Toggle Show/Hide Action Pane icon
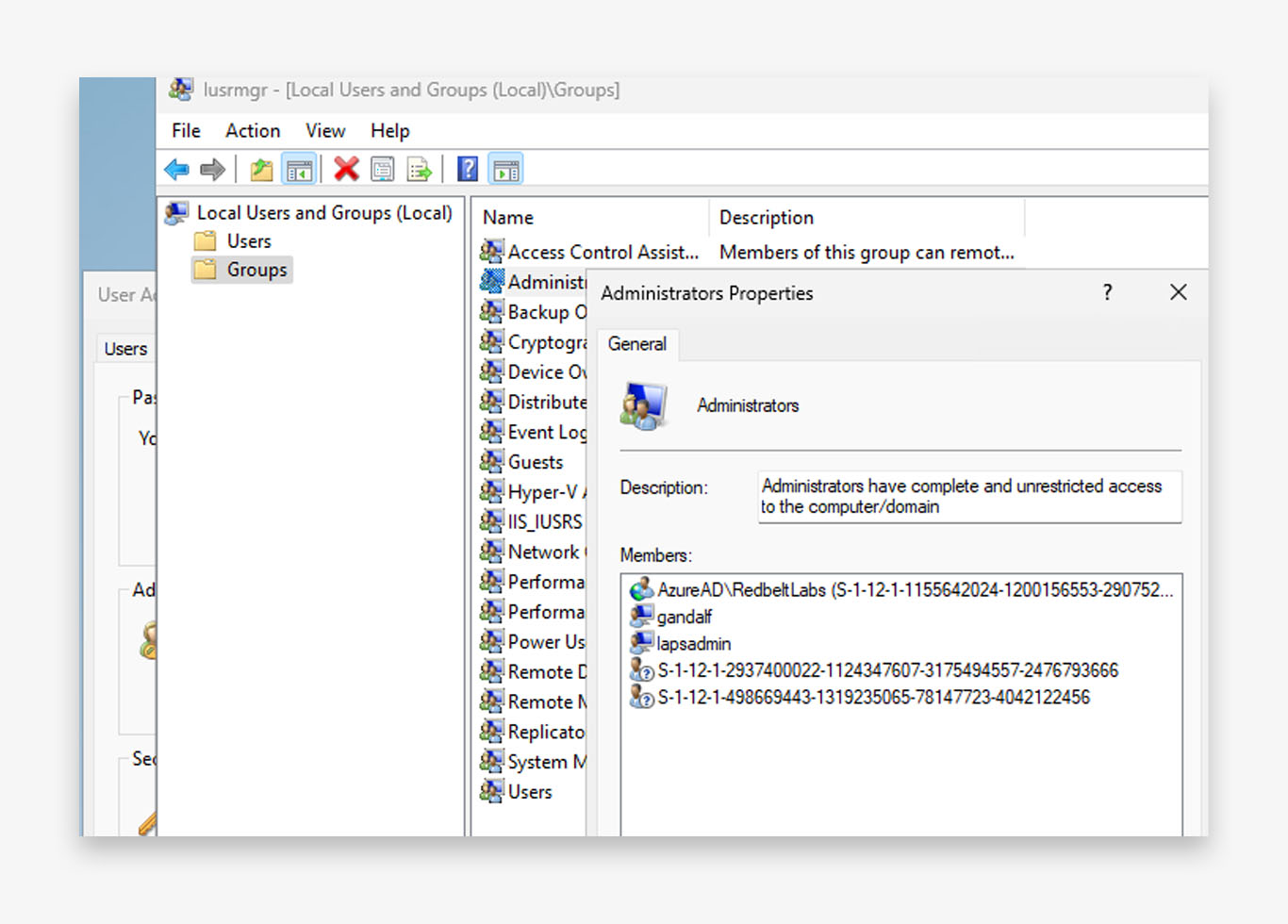The width and height of the screenshot is (1288, 924). pos(506,170)
